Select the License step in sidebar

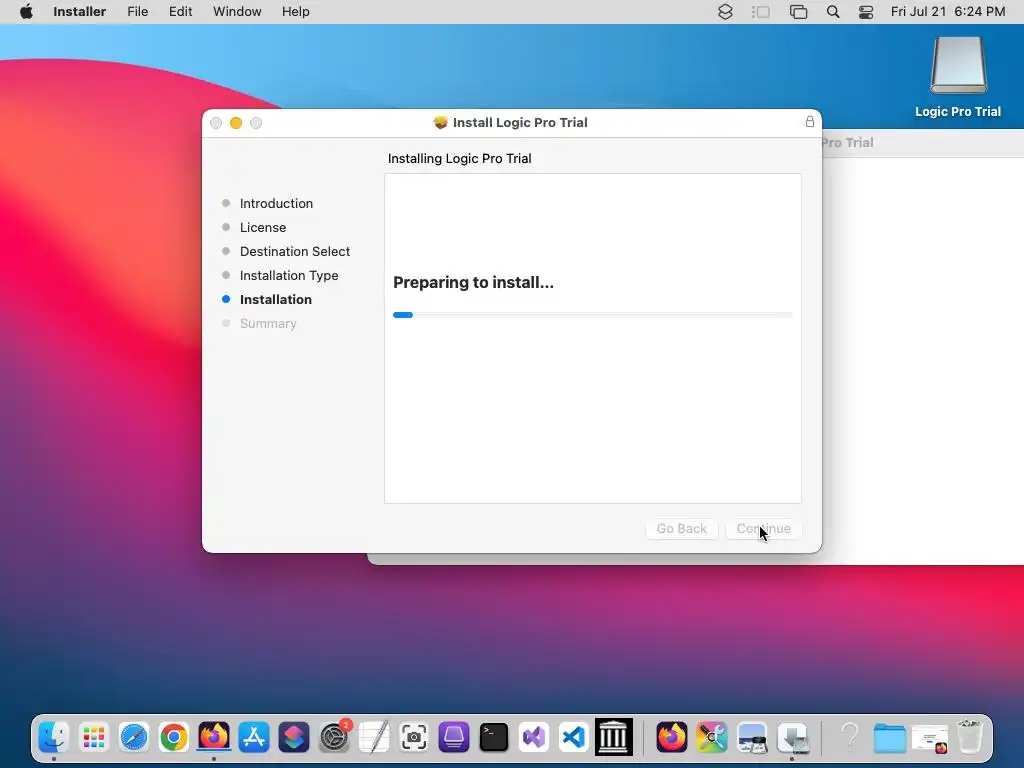[263, 227]
